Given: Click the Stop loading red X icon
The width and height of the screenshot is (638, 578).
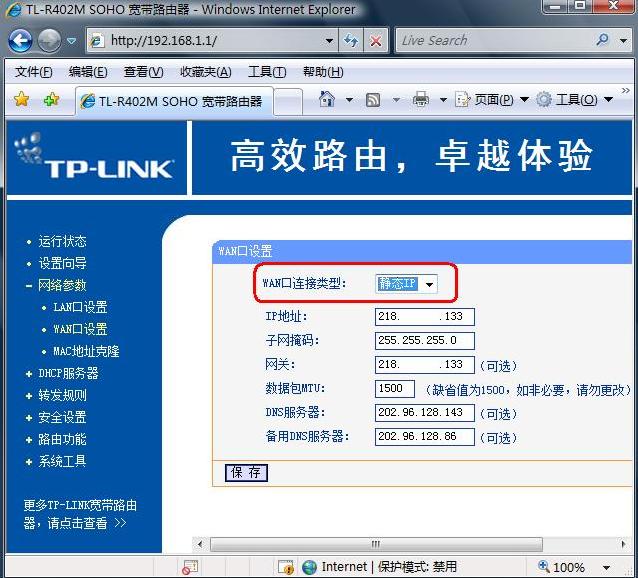Looking at the screenshot, I should coord(376,41).
